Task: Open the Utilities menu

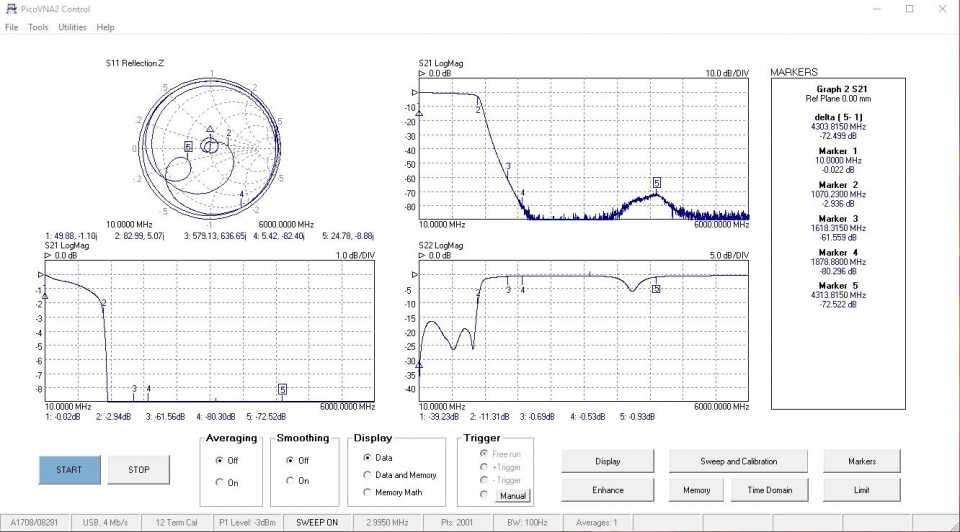Action: 72,27
